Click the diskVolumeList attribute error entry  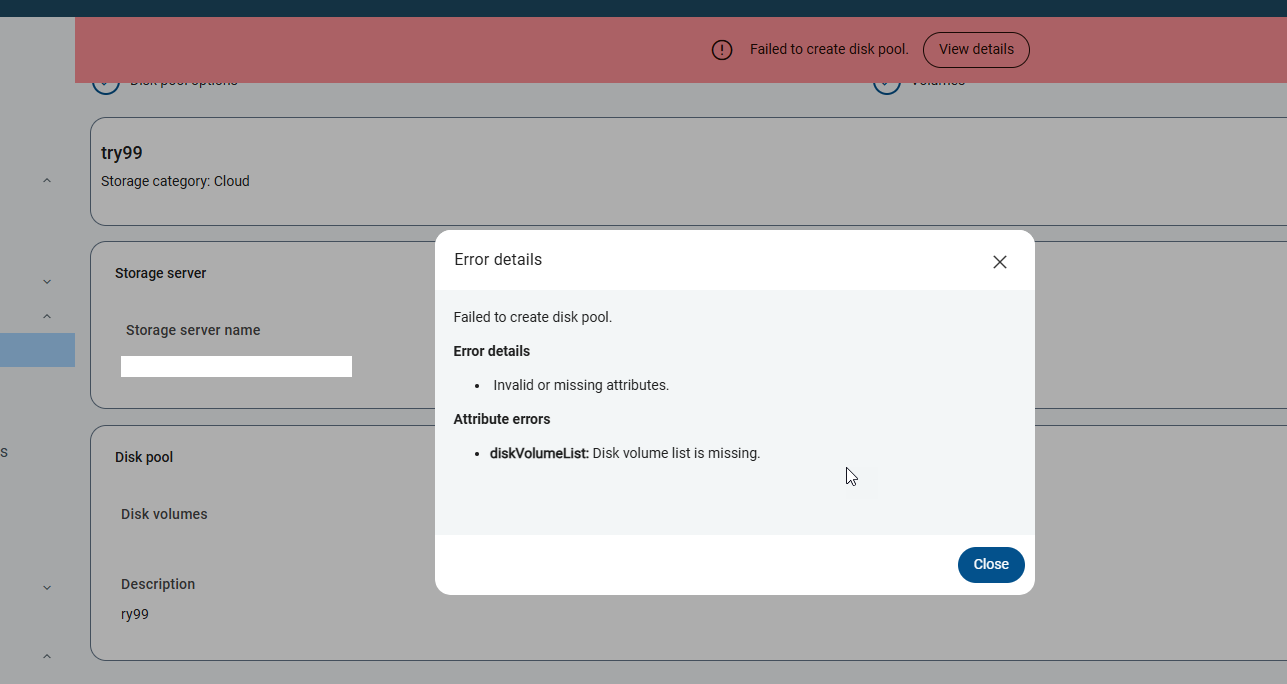624,453
